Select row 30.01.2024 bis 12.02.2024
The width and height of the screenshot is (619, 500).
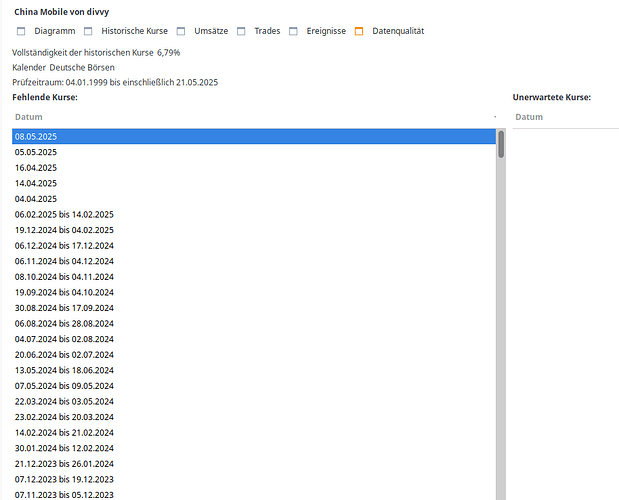point(254,448)
